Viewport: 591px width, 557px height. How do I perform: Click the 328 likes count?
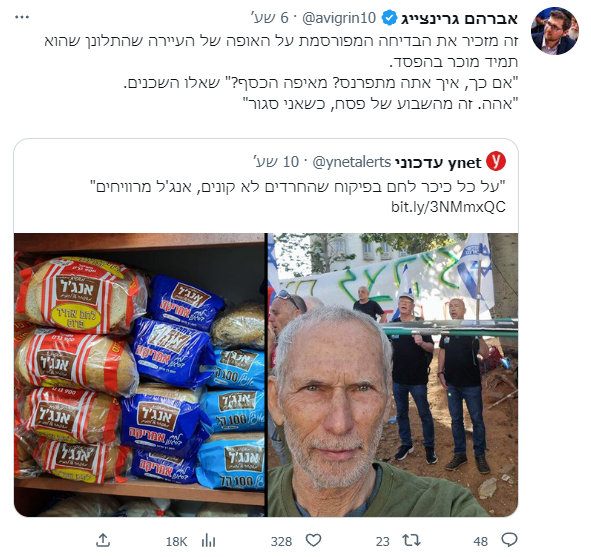pos(281,542)
